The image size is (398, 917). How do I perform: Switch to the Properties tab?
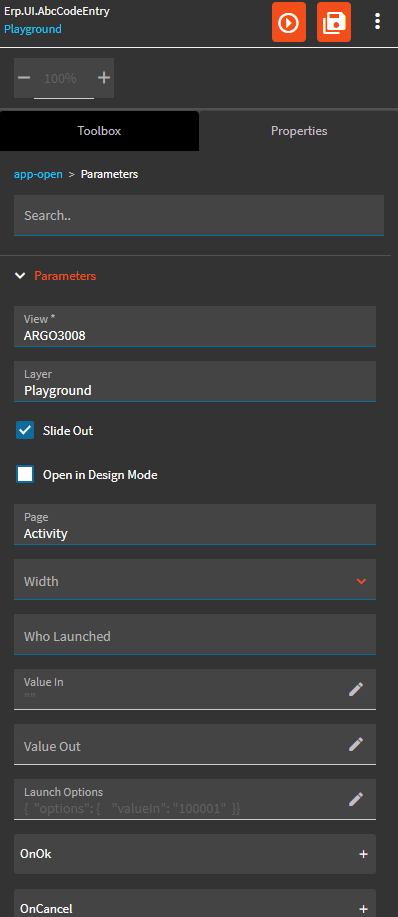[x=299, y=131]
